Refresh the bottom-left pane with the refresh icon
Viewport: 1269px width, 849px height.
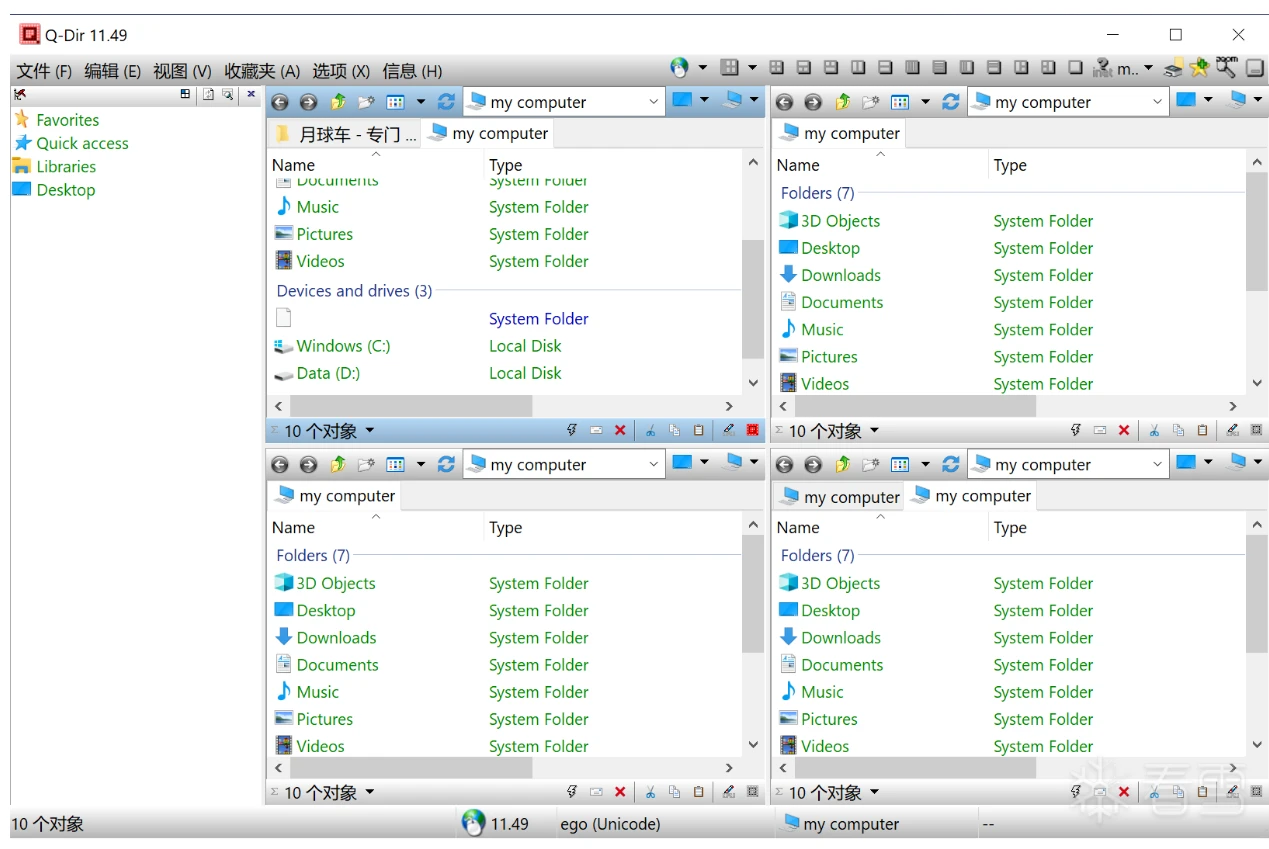tap(446, 464)
